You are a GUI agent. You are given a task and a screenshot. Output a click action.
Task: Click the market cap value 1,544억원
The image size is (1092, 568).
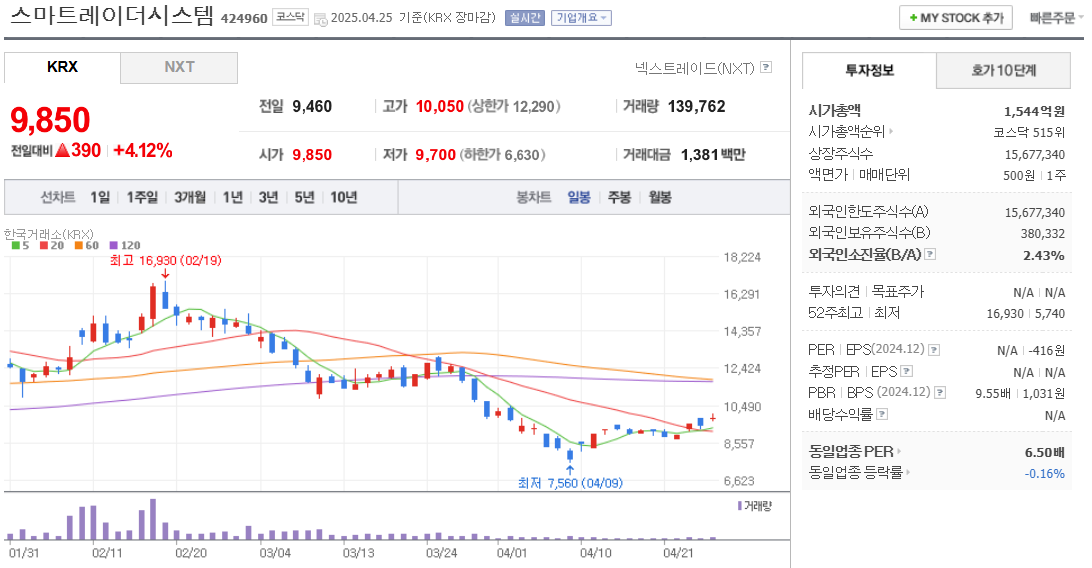coord(1034,111)
